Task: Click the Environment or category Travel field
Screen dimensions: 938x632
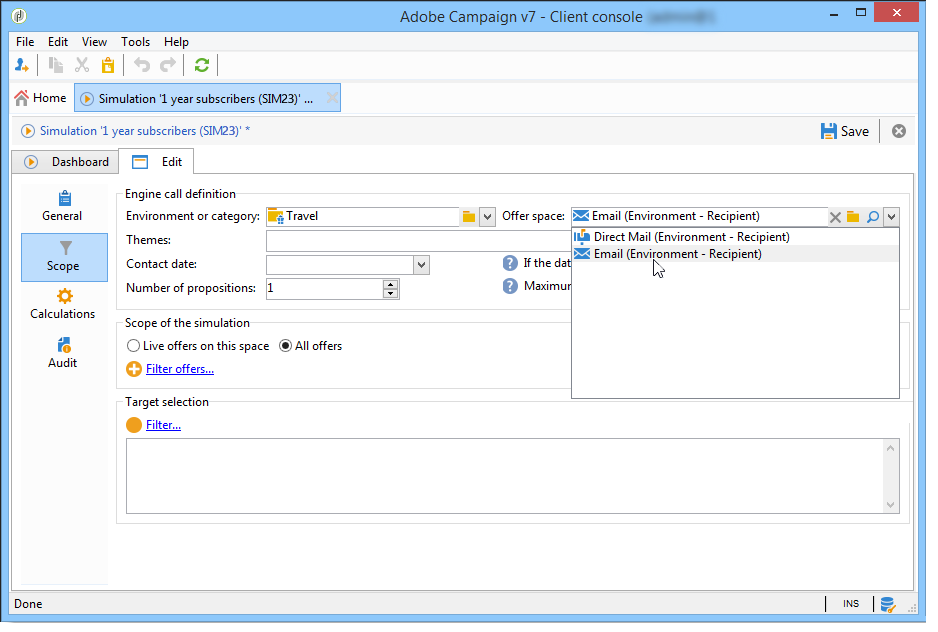Action: 363,217
